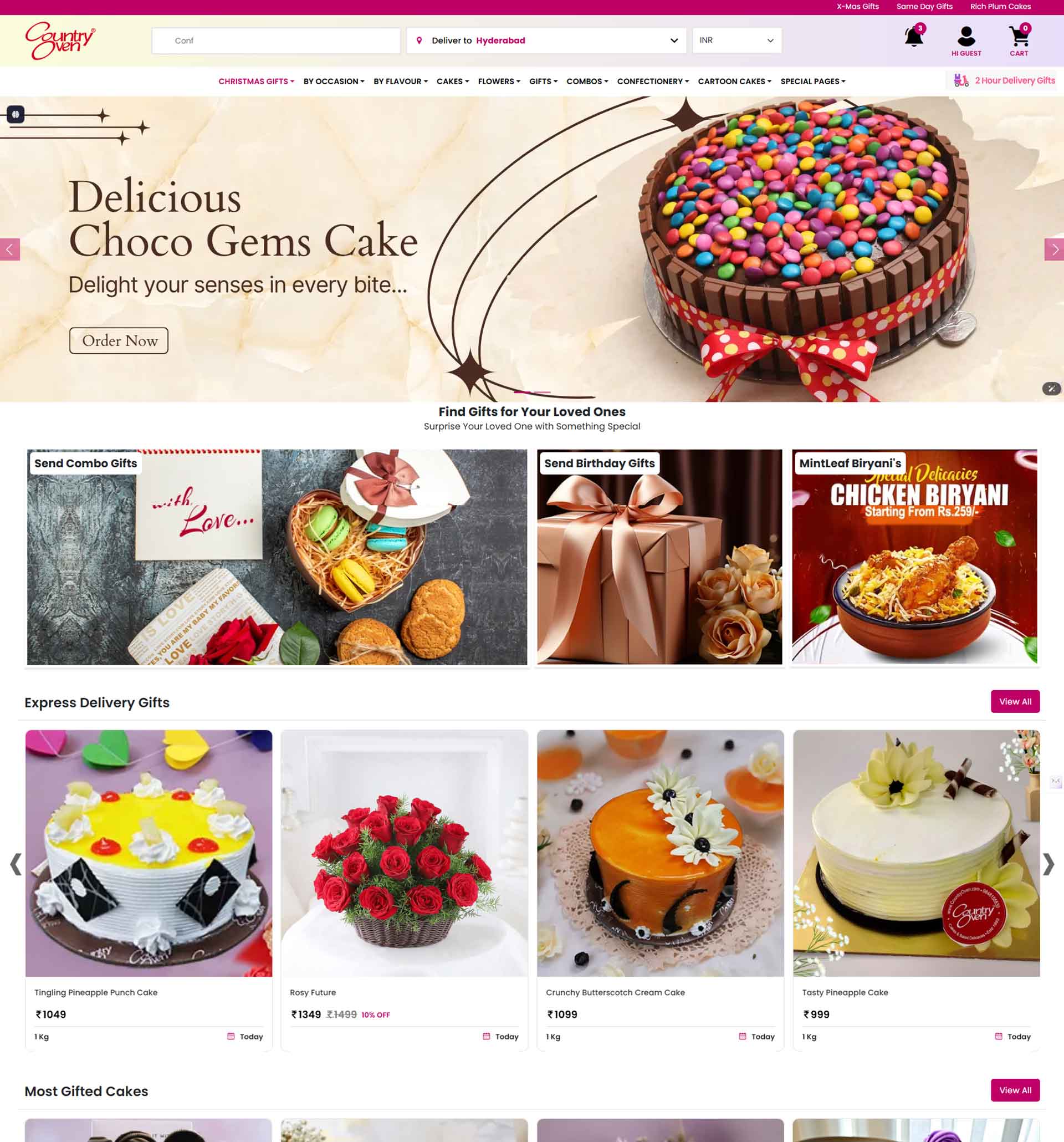Click View All for Express Delivery Gifts
Screen dimensions: 1064x1142
[x=1015, y=701]
